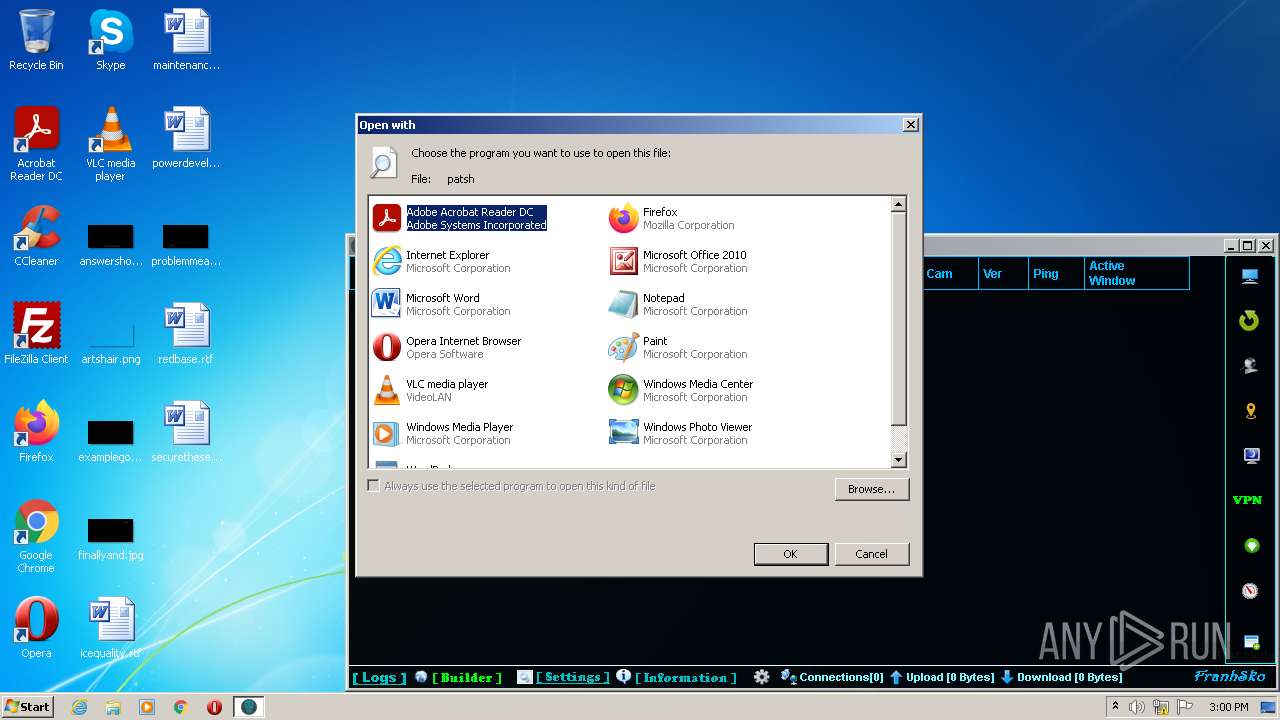1280x720 pixels.
Task: Click the Ping column header
Action: tap(1057, 273)
